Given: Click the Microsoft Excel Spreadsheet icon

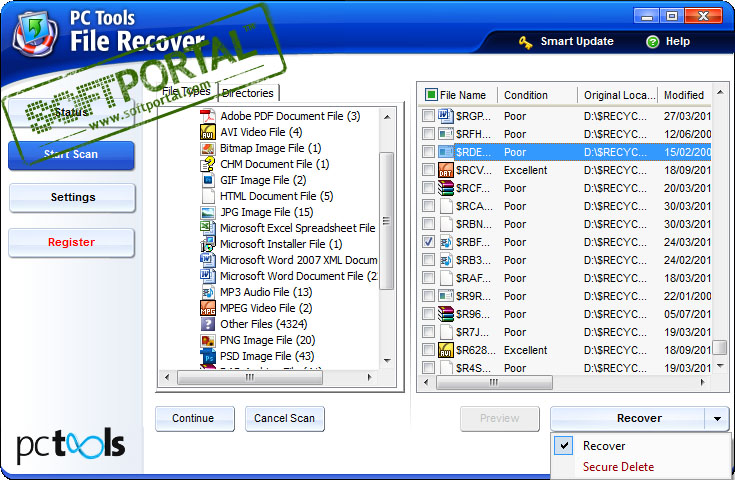Looking at the screenshot, I should (208, 228).
